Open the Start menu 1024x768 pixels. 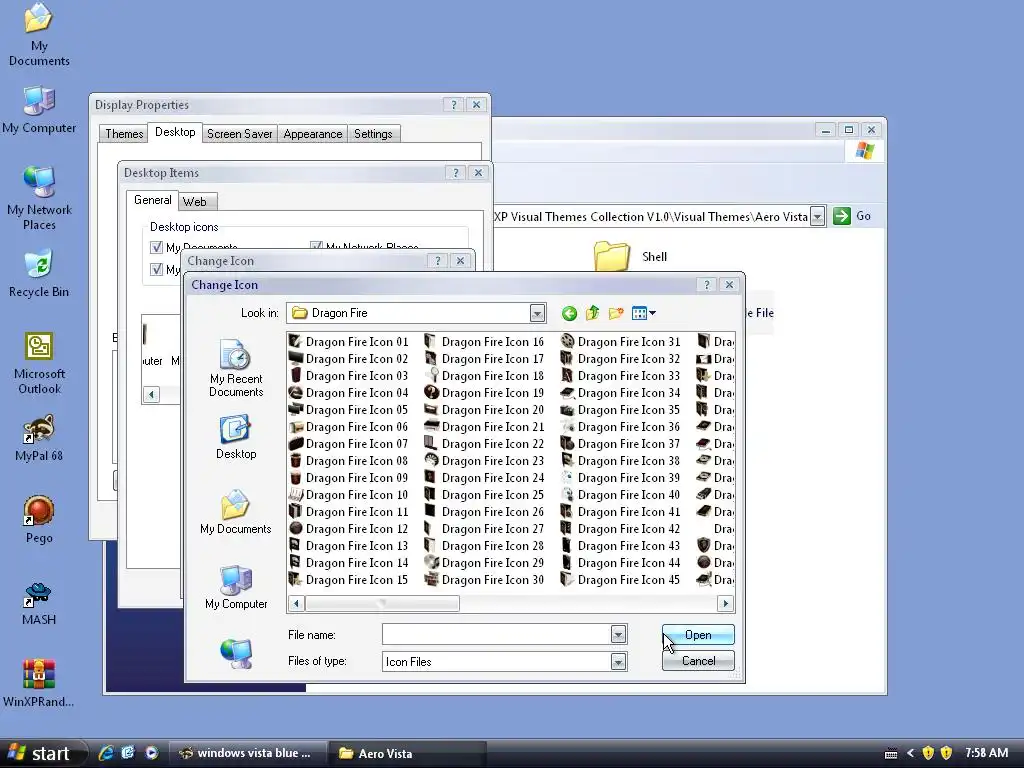tap(43, 754)
